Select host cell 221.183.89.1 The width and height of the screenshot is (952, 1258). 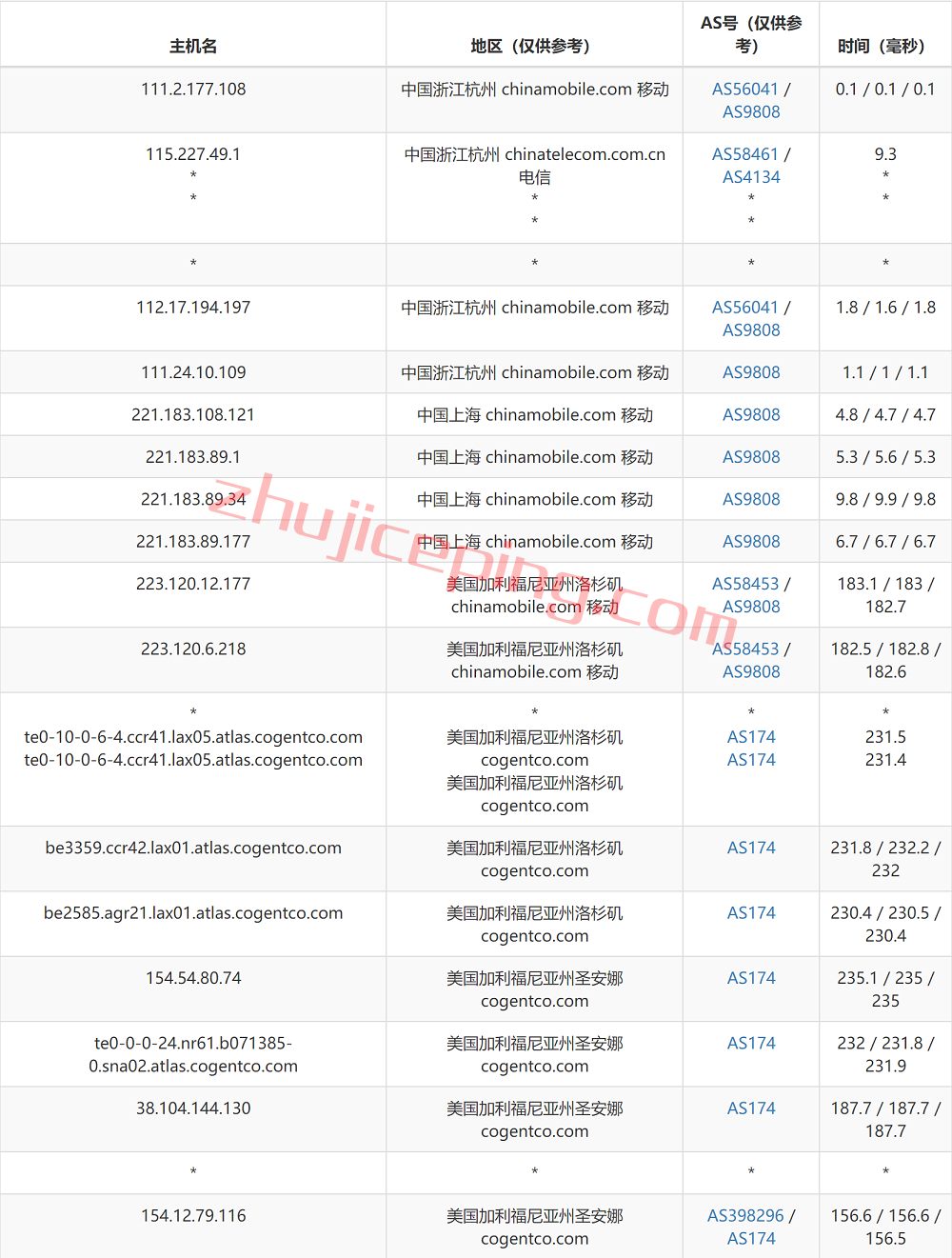pos(193,456)
